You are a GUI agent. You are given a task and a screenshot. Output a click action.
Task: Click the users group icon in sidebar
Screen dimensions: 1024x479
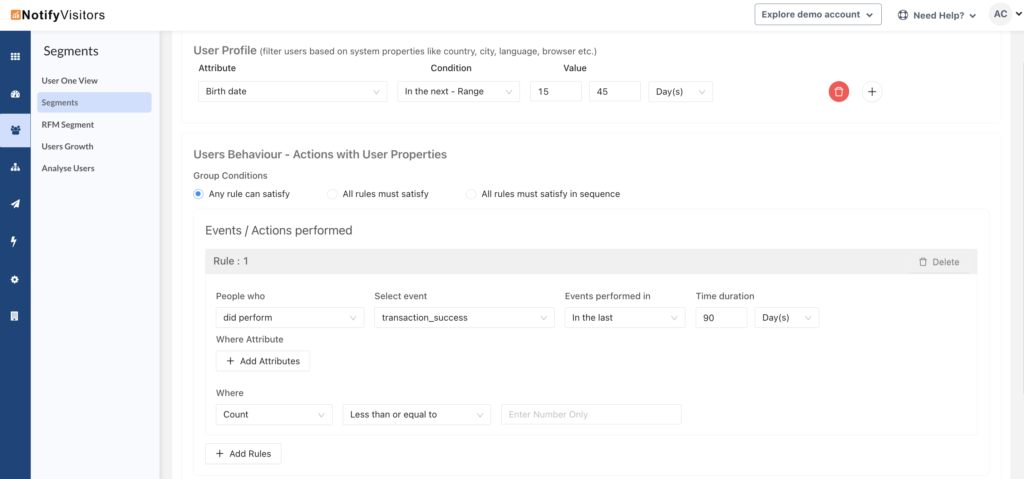click(15, 130)
